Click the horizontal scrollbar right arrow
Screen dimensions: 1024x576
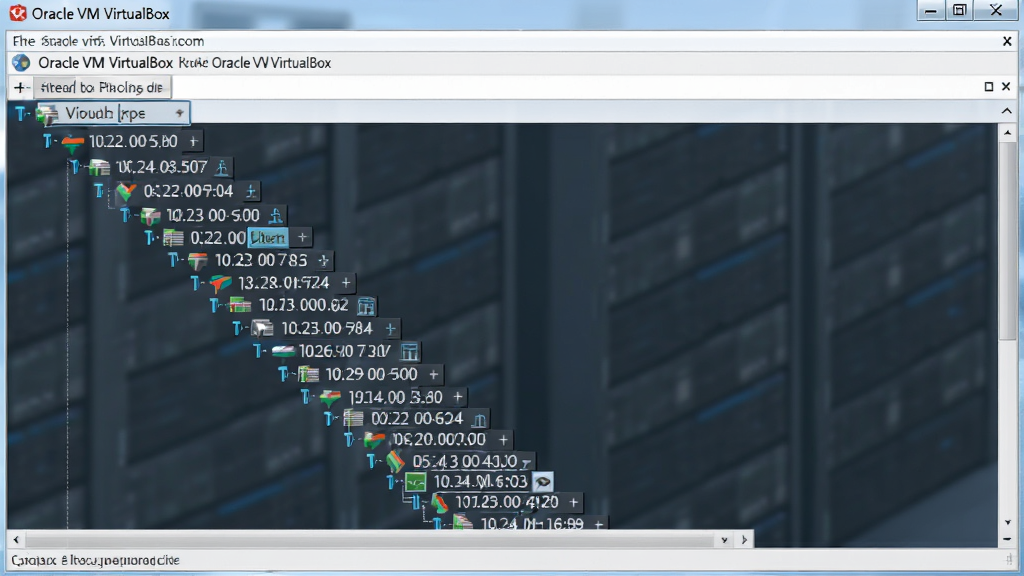point(744,539)
